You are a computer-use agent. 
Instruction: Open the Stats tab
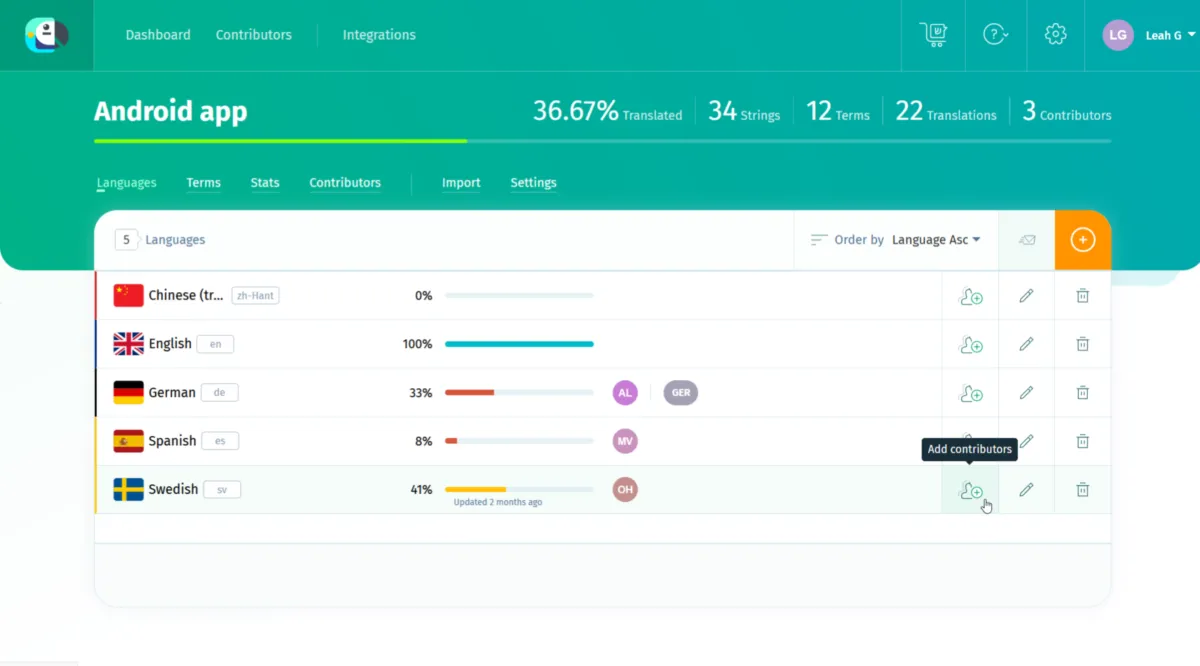click(265, 183)
